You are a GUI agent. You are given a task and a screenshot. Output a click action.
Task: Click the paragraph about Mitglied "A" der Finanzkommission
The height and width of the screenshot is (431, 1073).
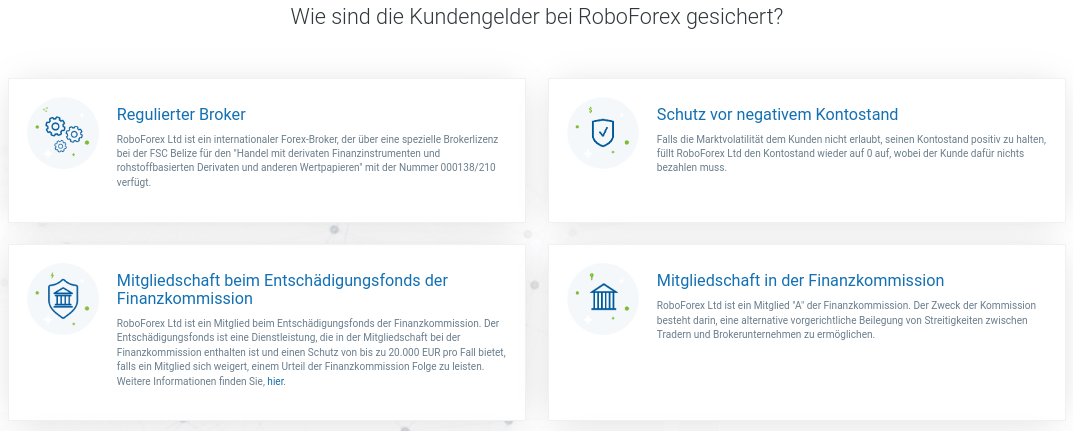pos(846,319)
